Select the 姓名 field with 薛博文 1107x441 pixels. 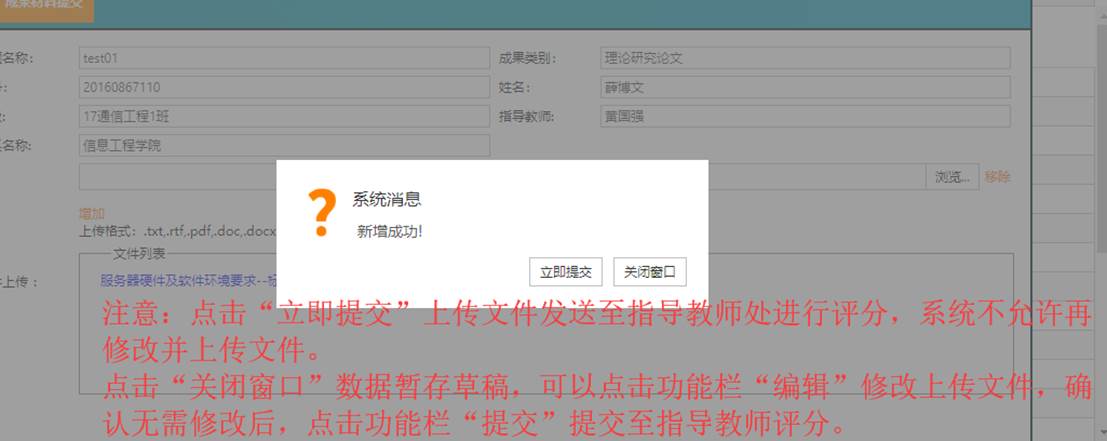[x=804, y=88]
